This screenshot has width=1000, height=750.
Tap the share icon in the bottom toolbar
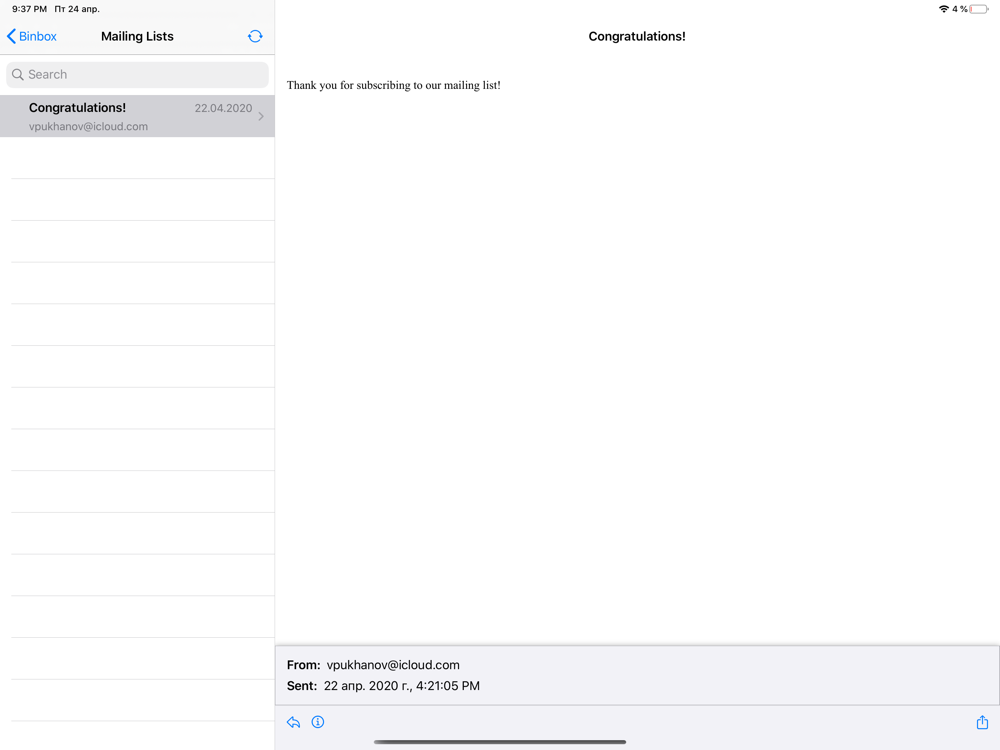click(982, 722)
